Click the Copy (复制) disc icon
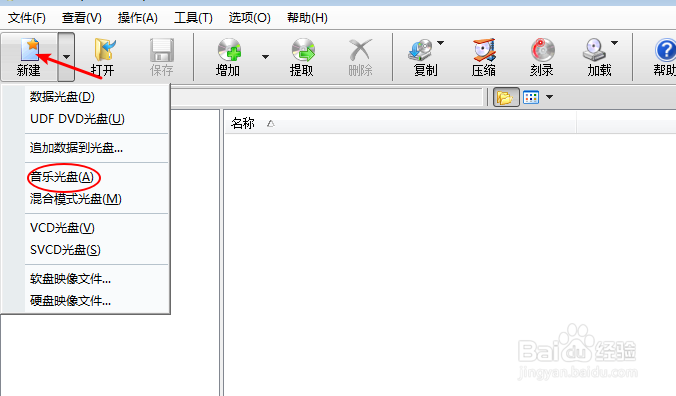This screenshot has width=676, height=396. (421, 50)
